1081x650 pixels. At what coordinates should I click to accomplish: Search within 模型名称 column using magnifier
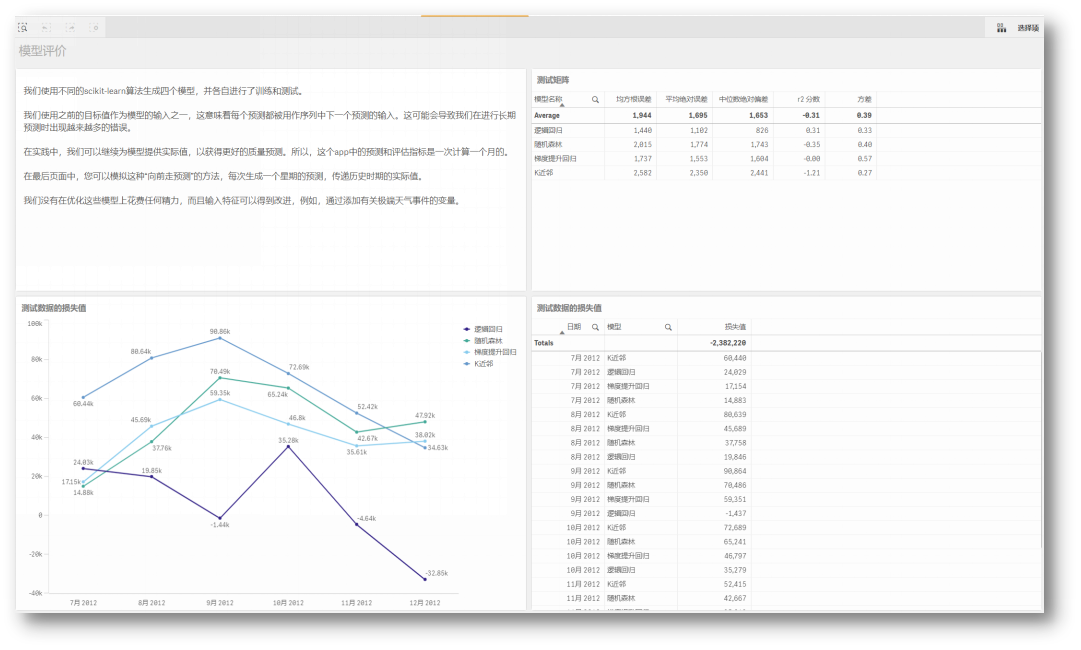(x=595, y=100)
